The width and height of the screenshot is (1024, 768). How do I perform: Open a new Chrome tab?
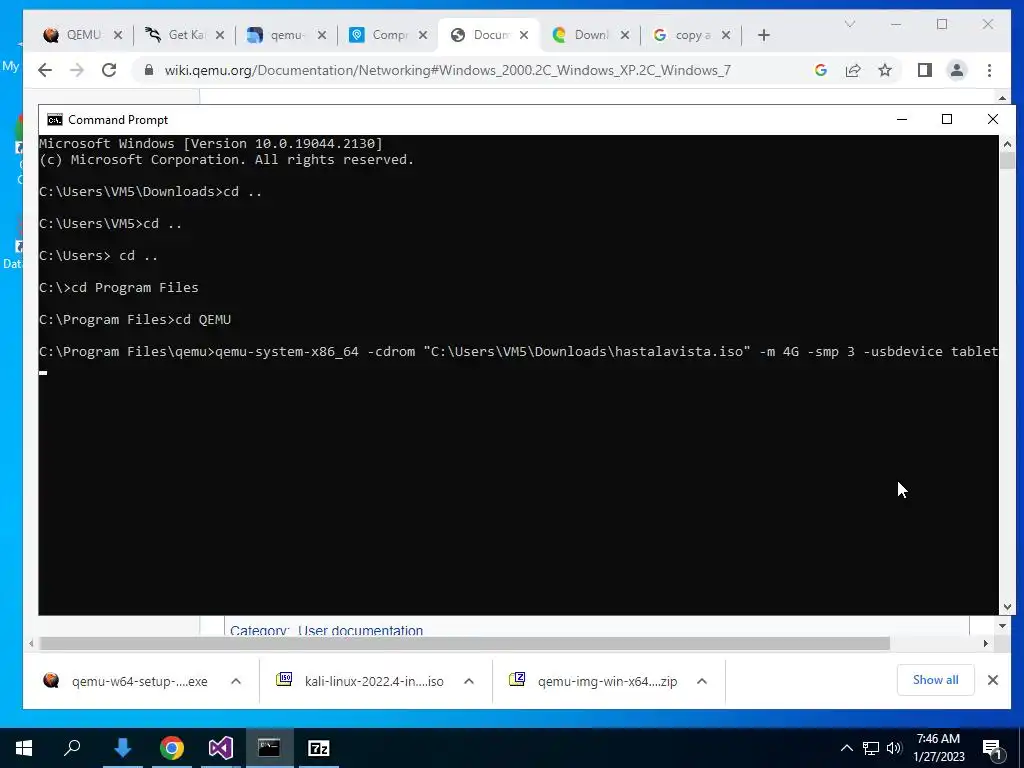[763, 35]
